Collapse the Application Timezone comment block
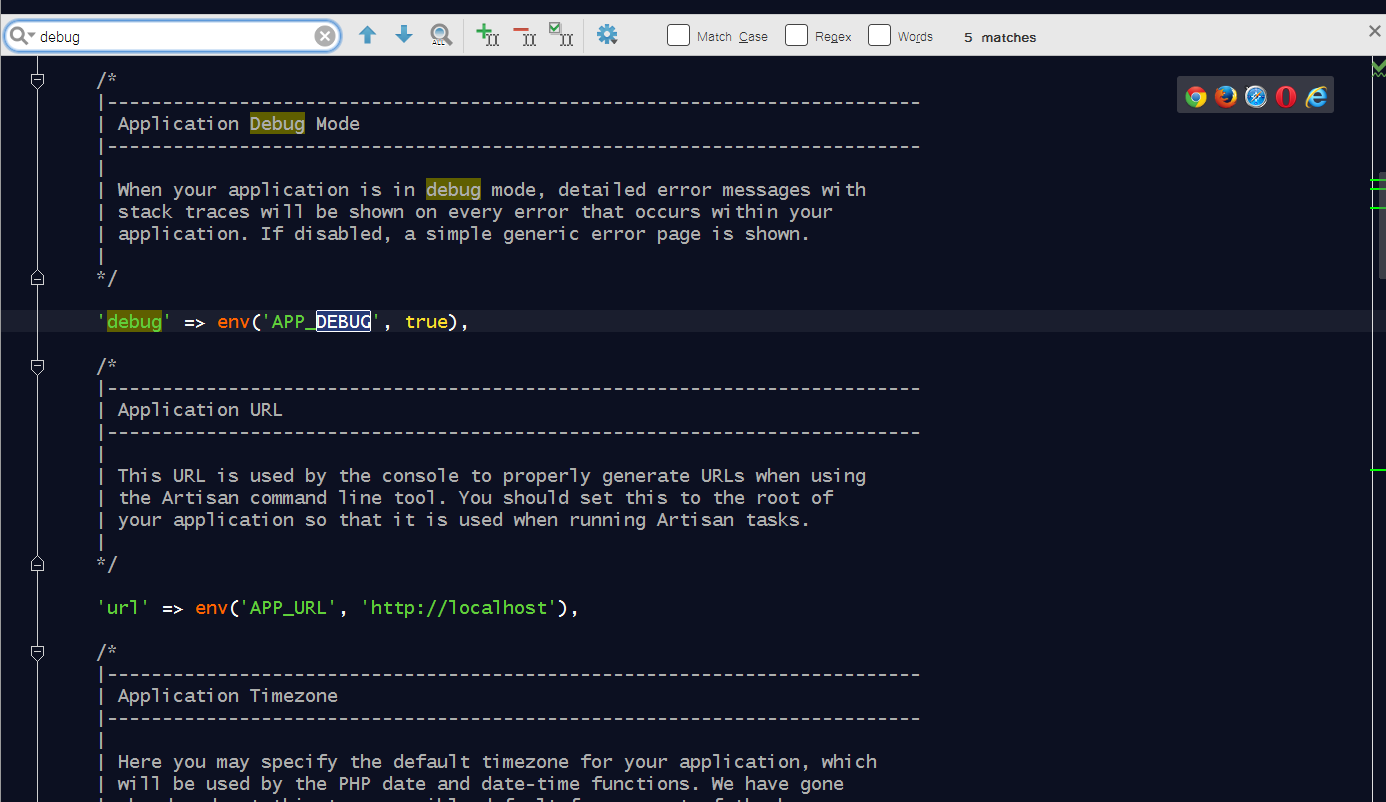The width and height of the screenshot is (1386, 802). coord(38,652)
